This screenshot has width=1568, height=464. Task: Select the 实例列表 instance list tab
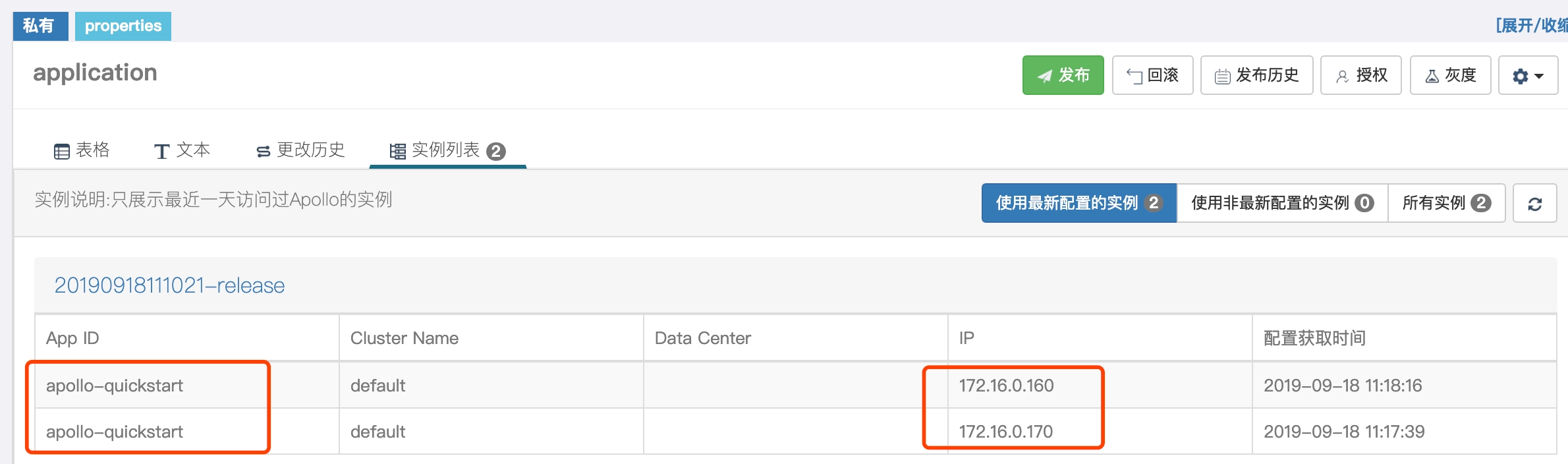tap(448, 151)
